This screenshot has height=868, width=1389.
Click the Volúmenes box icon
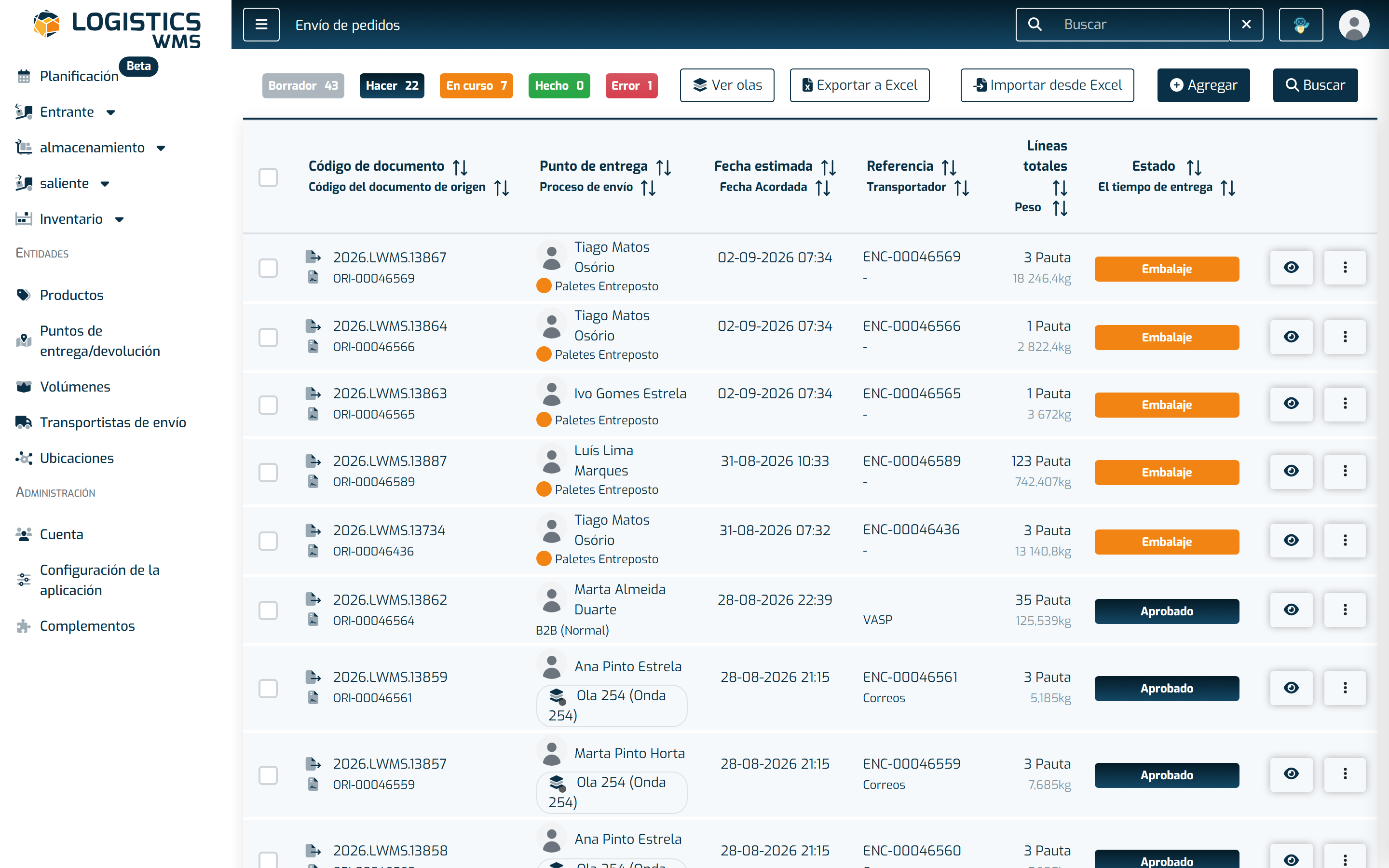tap(24, 387)
